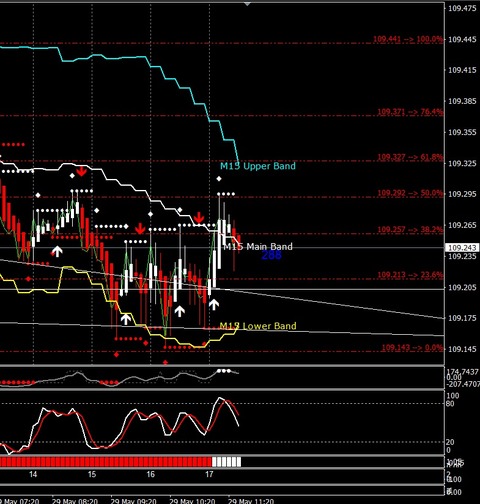Select the 'M15 Lower Band' label
Image resolution: width=480 pixels, height=504 pixels.
[x=258, y=326]
